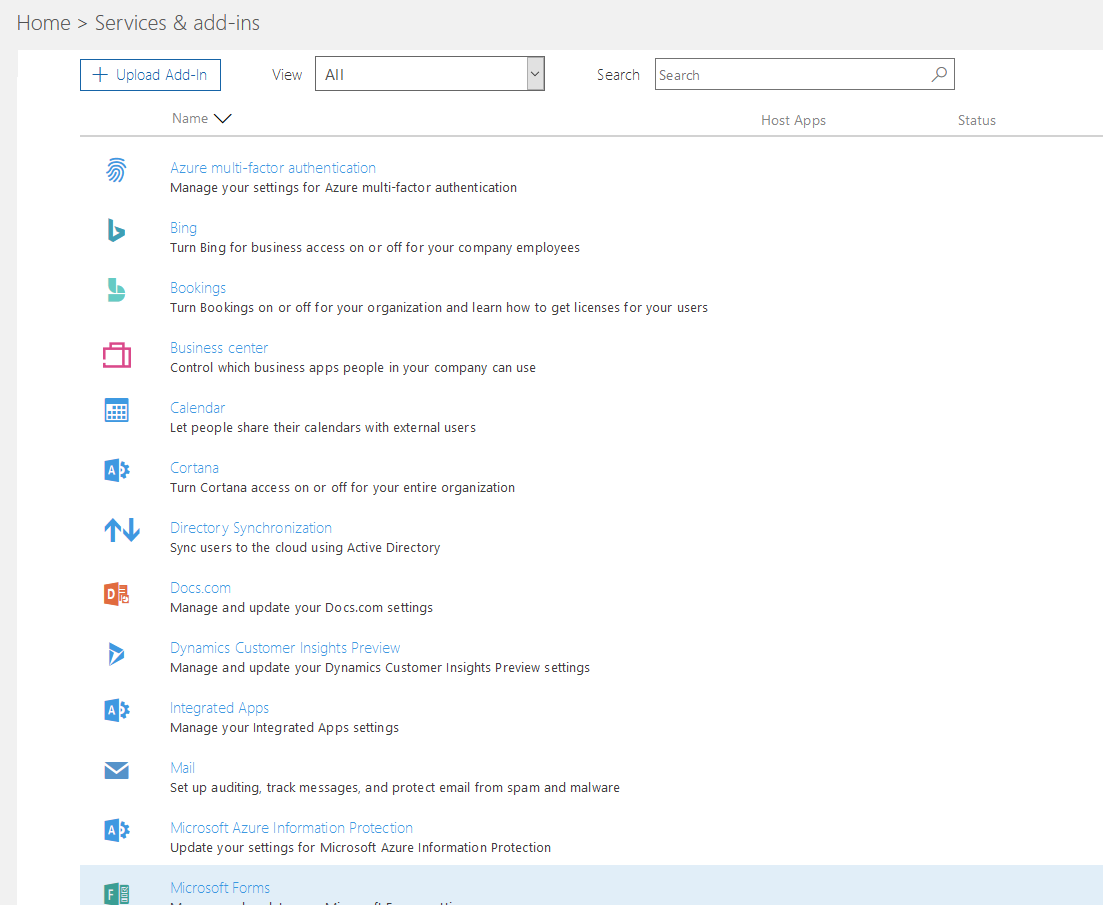This screenshot has height=905, width=1103.
Task: Click 'Manage your Integrated Apps settings' text
Action: point(284,728)
